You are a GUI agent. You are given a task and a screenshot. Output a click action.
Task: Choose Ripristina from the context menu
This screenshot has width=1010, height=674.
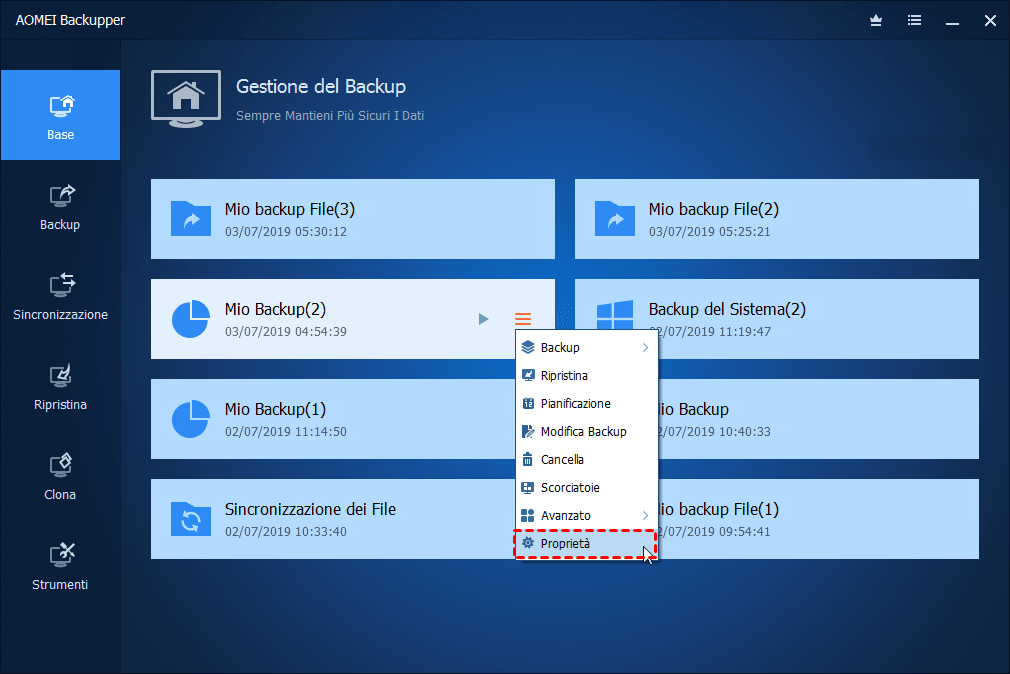pos(587,376)
